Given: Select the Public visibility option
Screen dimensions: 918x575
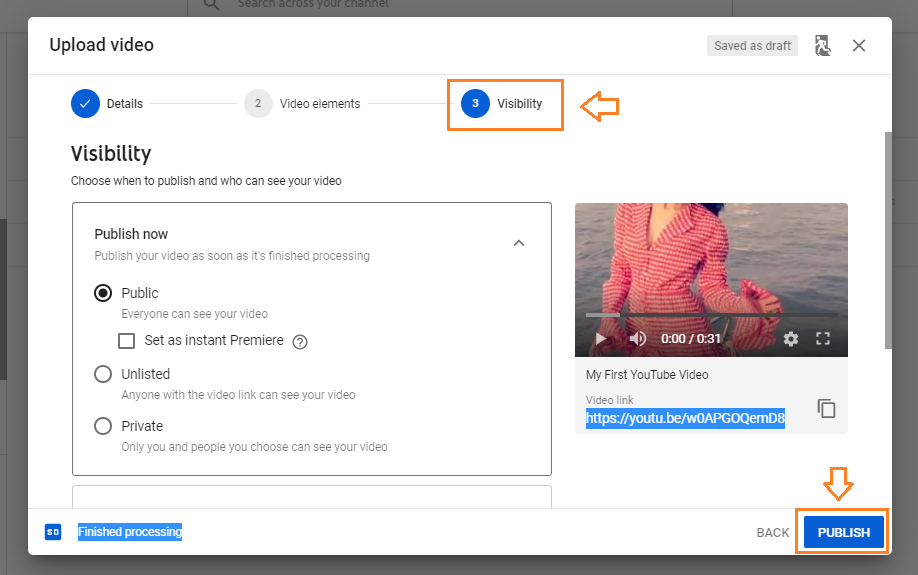Looking at the screenshot, I should pos(103,293).
